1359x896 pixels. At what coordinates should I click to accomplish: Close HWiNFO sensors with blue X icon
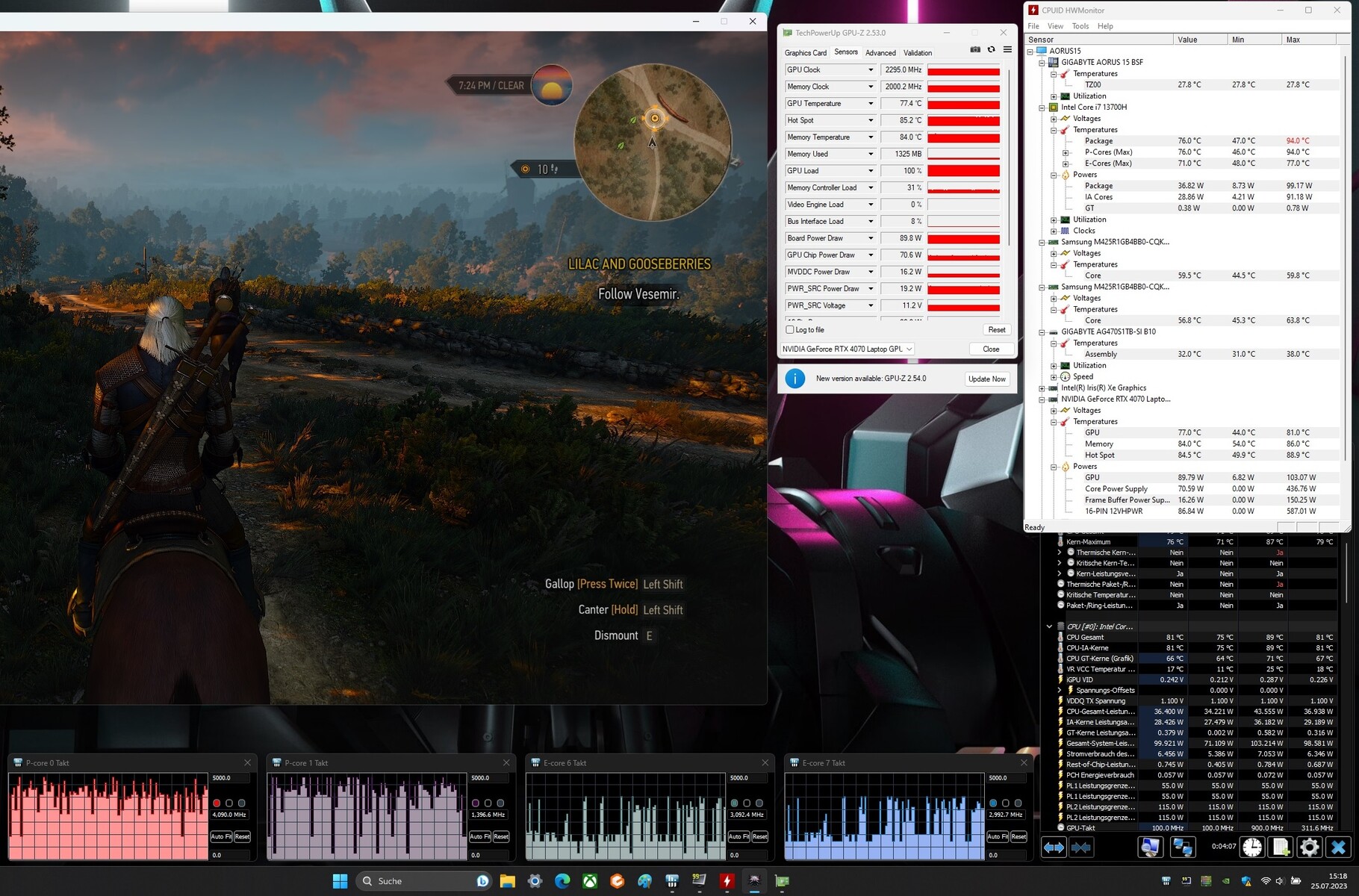[x=1338, y=847]
